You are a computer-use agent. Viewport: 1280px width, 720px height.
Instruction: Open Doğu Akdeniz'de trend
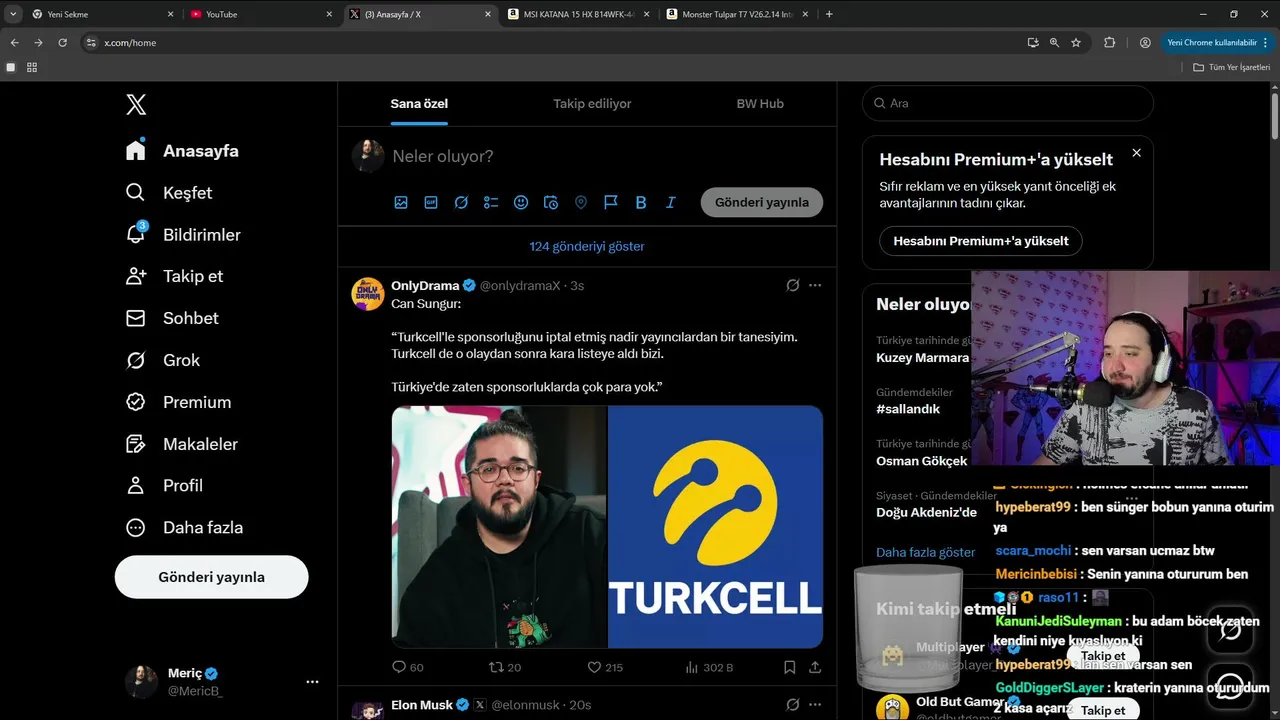tap(926, 512)
